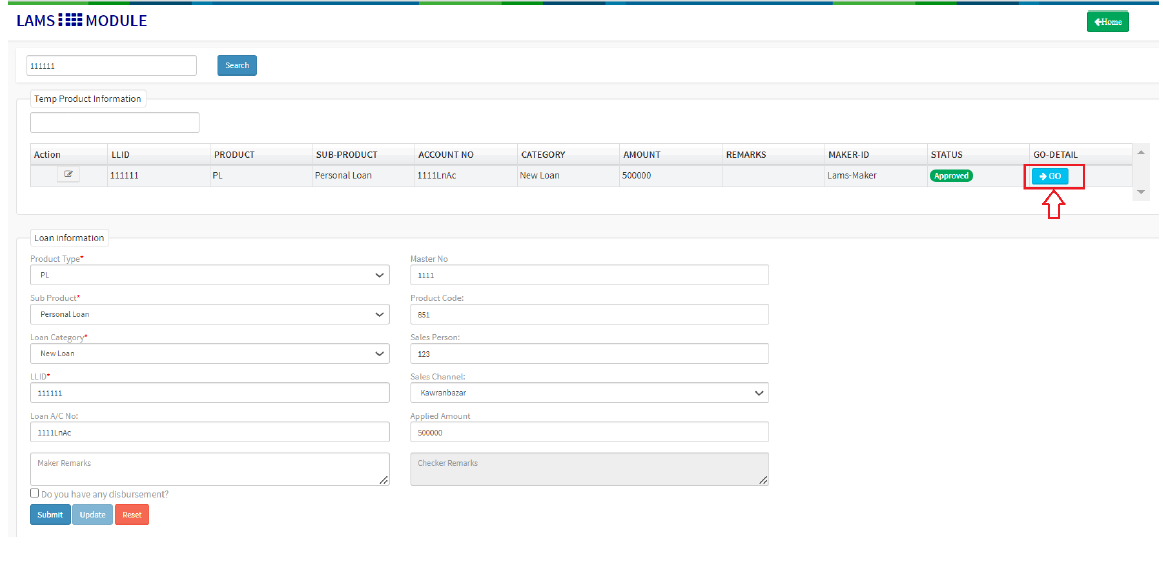Click the search field containing 111111
The image size is (1163, 580).
[111, 65]
